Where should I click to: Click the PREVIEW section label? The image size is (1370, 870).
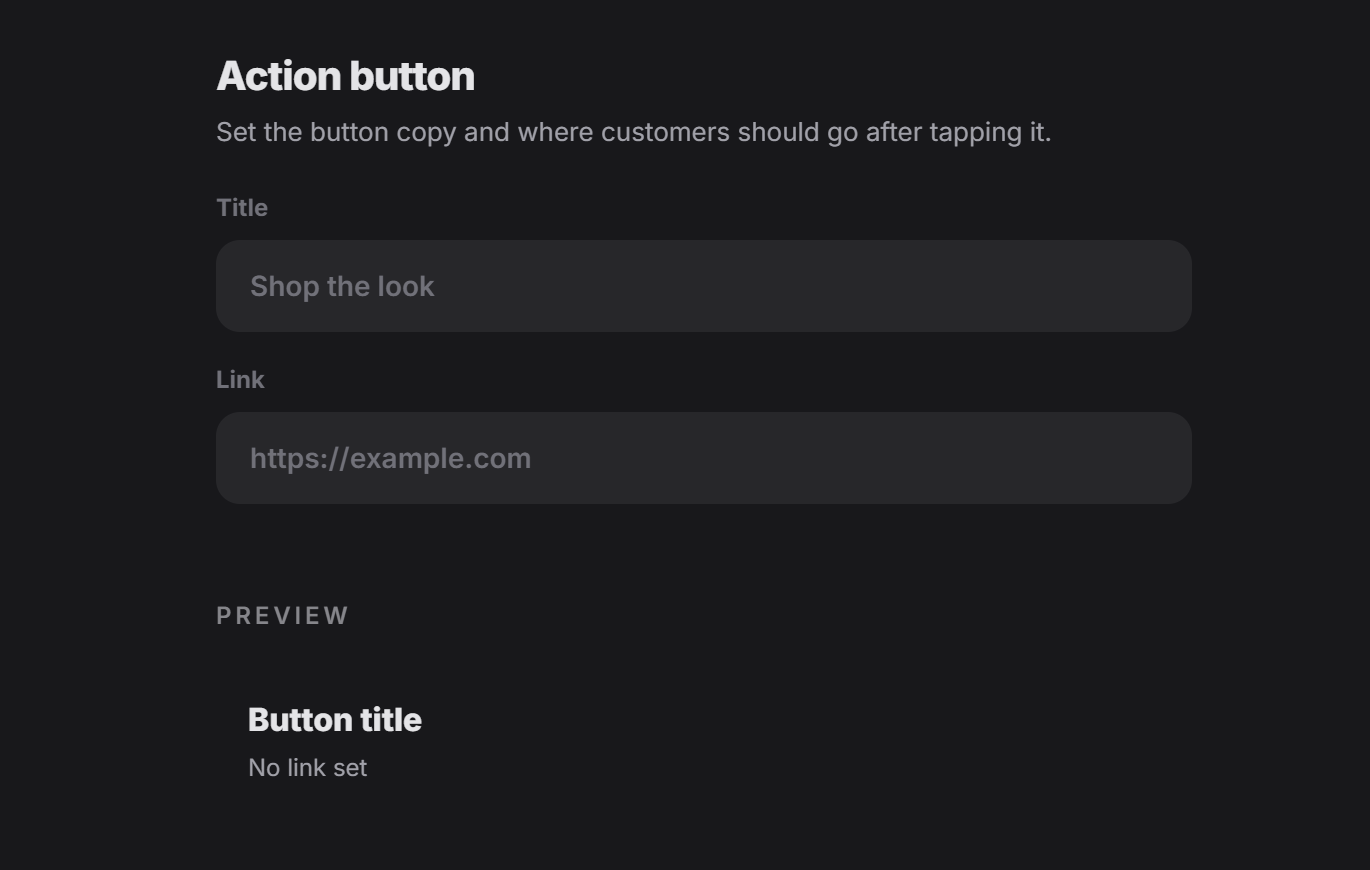(283, 616)
